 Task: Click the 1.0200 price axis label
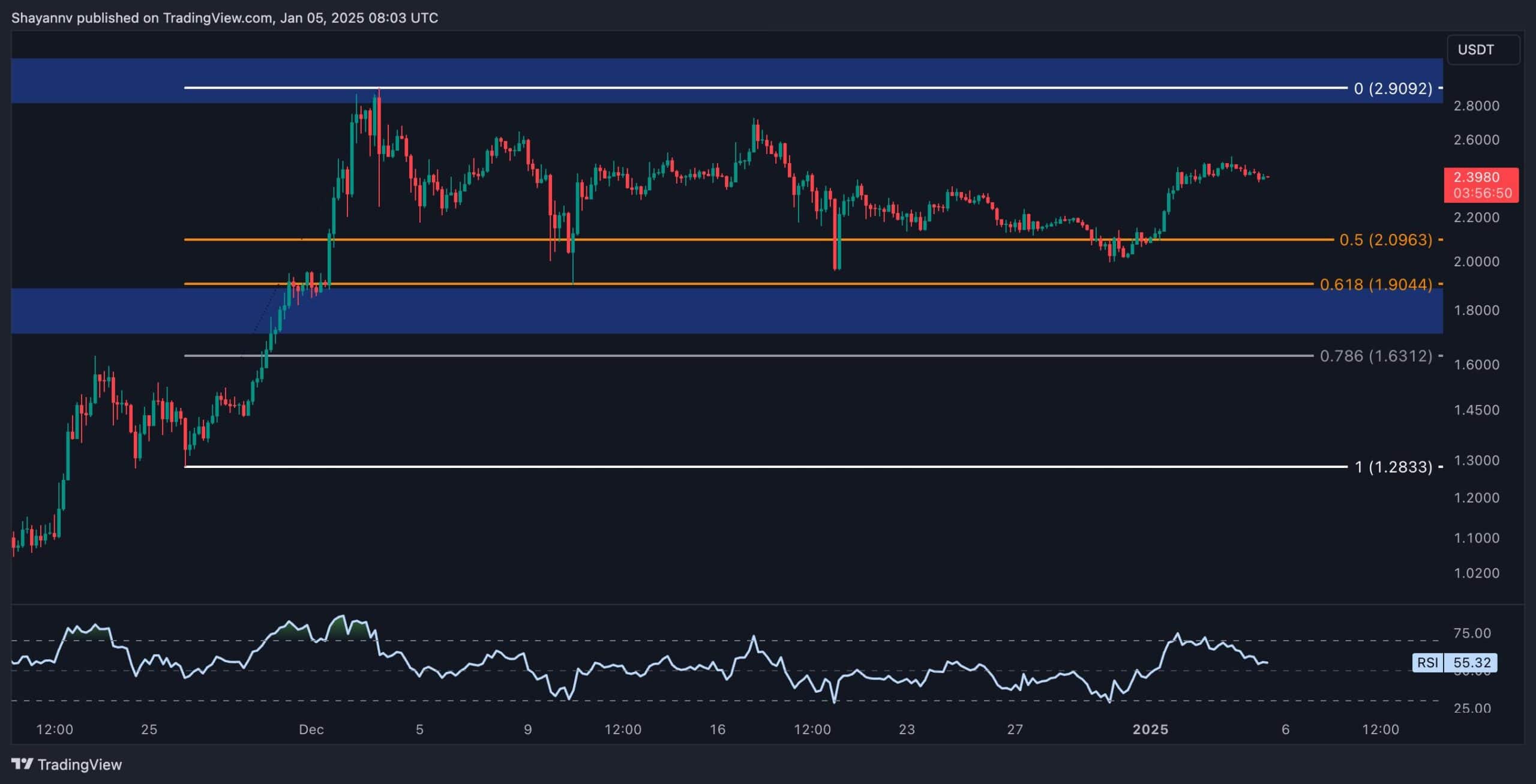(x=1477, y=573)
